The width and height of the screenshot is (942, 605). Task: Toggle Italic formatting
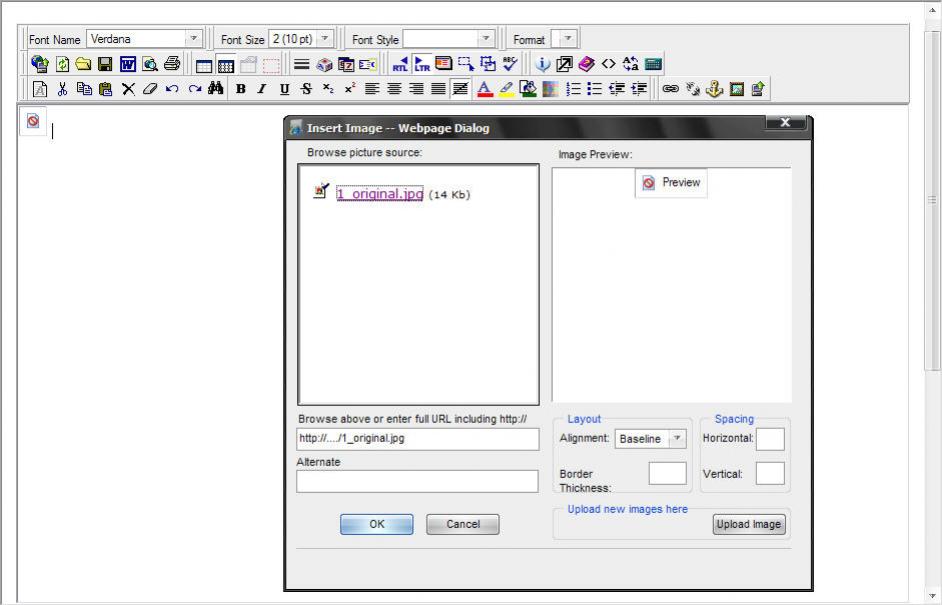click(262, 89)
